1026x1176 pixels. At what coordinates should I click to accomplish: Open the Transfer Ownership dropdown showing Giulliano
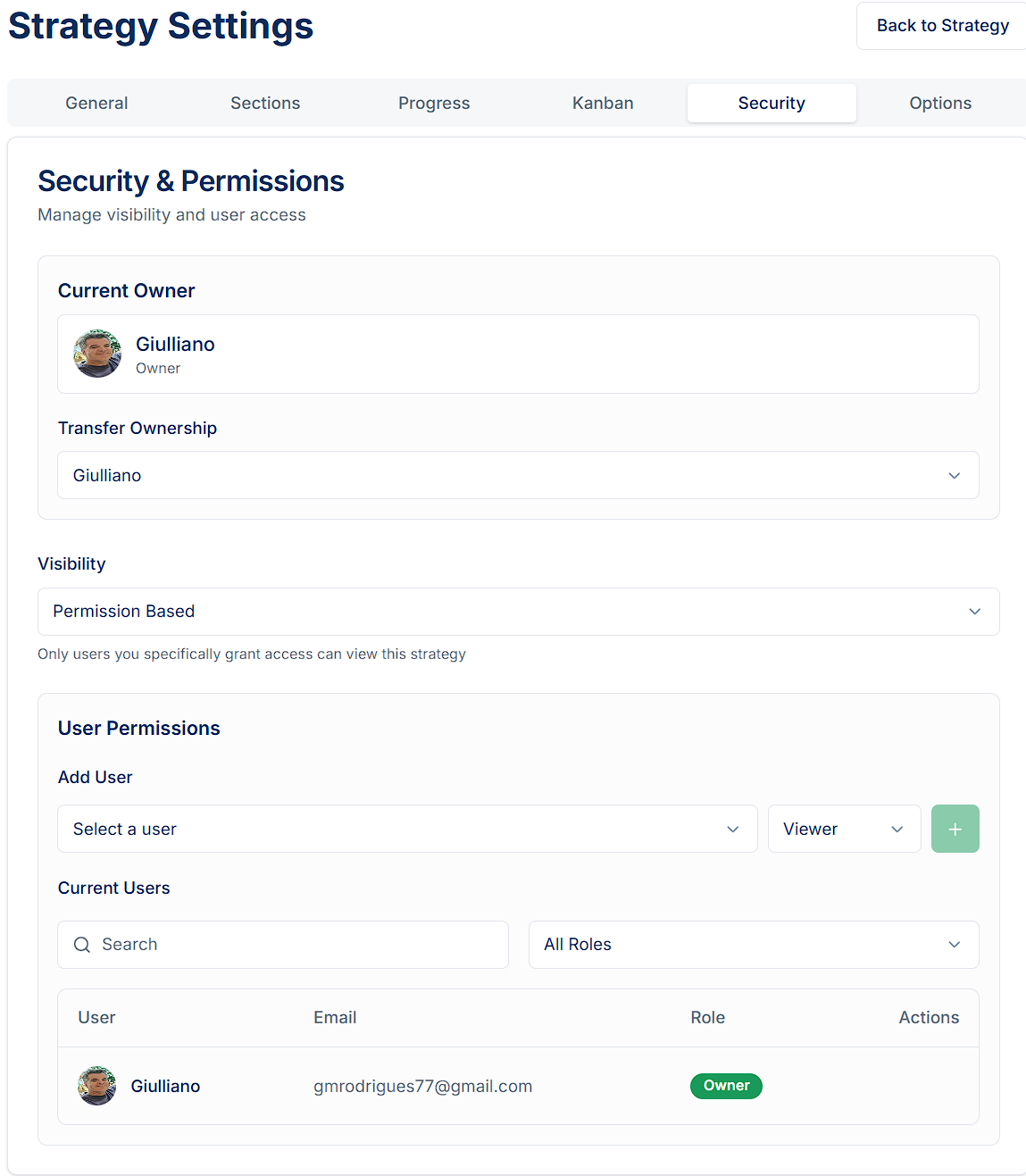point(518,475)
